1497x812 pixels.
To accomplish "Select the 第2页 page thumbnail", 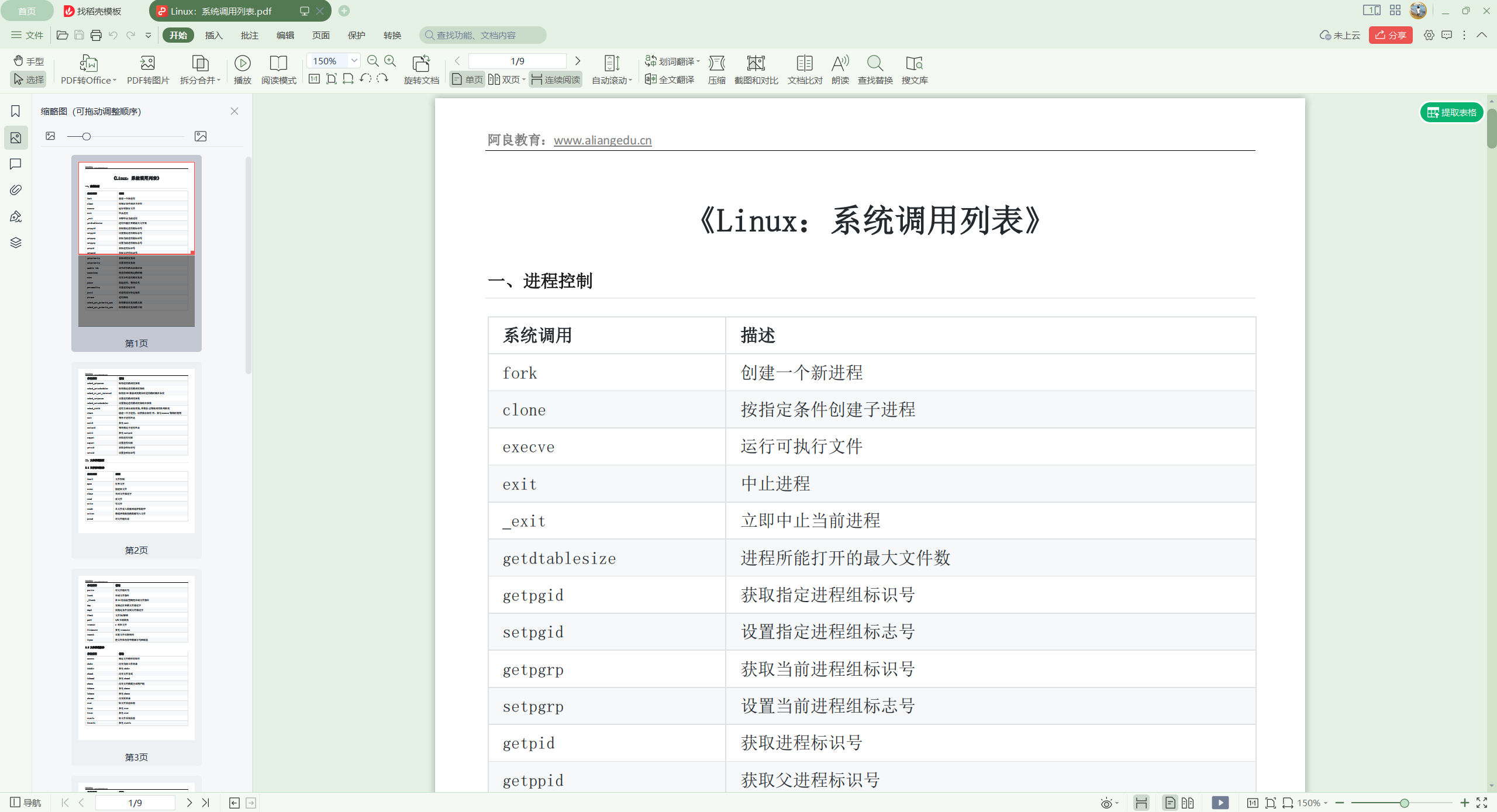I will coord(136,460).
